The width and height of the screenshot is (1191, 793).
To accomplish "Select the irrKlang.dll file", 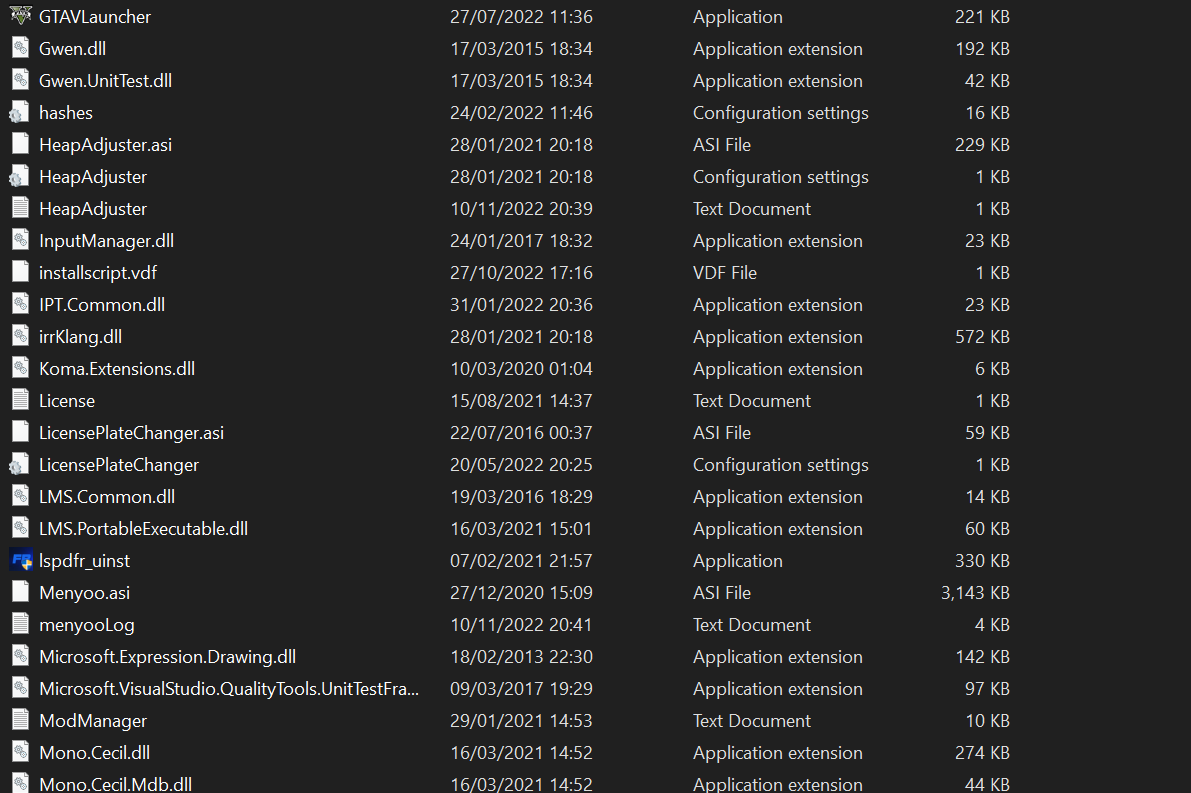I will 80,337.
